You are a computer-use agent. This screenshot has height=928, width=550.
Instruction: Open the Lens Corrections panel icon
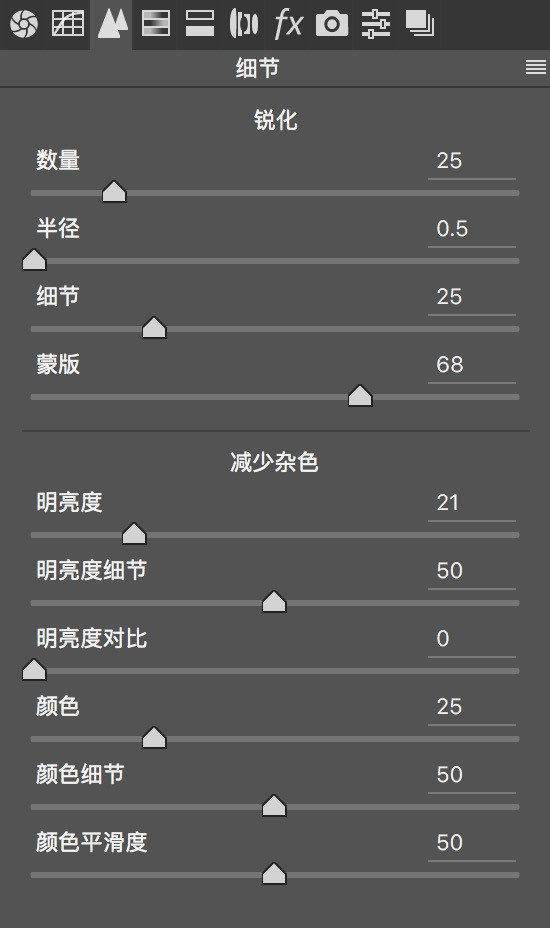(243, 24)
